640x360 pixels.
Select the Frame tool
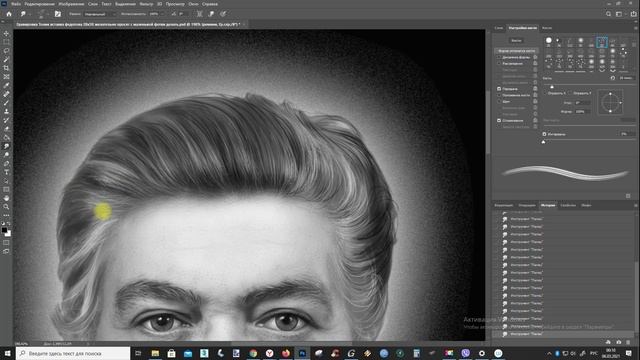click(x=6, y=77)
